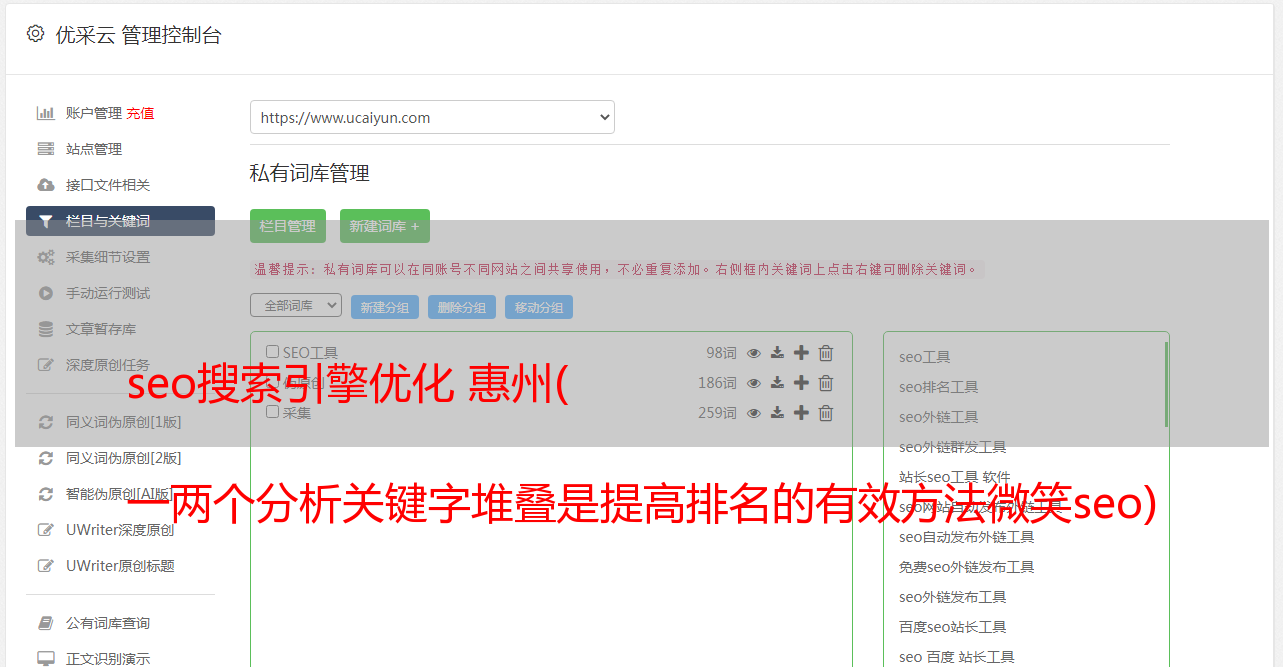Click the monitor icon for 正文识别演示

[45, 659]
